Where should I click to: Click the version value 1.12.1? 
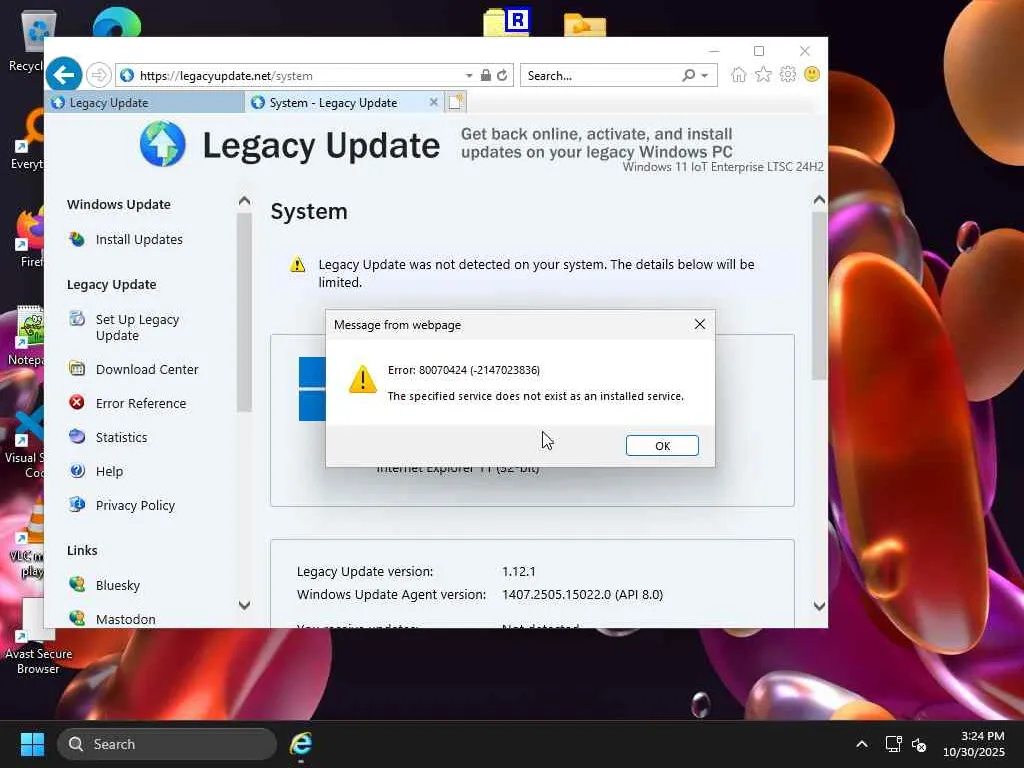pyautogui.click(x=519, y=571)
